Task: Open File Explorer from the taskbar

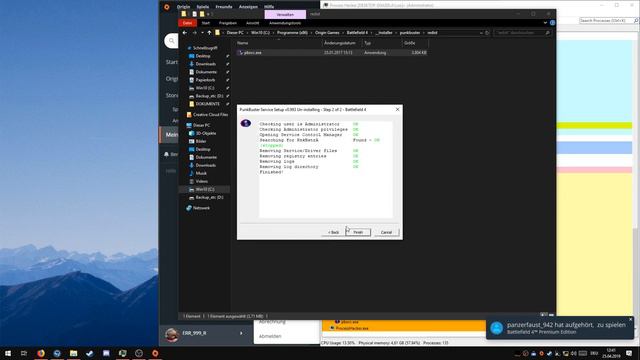Action: (x=73, y=353)
